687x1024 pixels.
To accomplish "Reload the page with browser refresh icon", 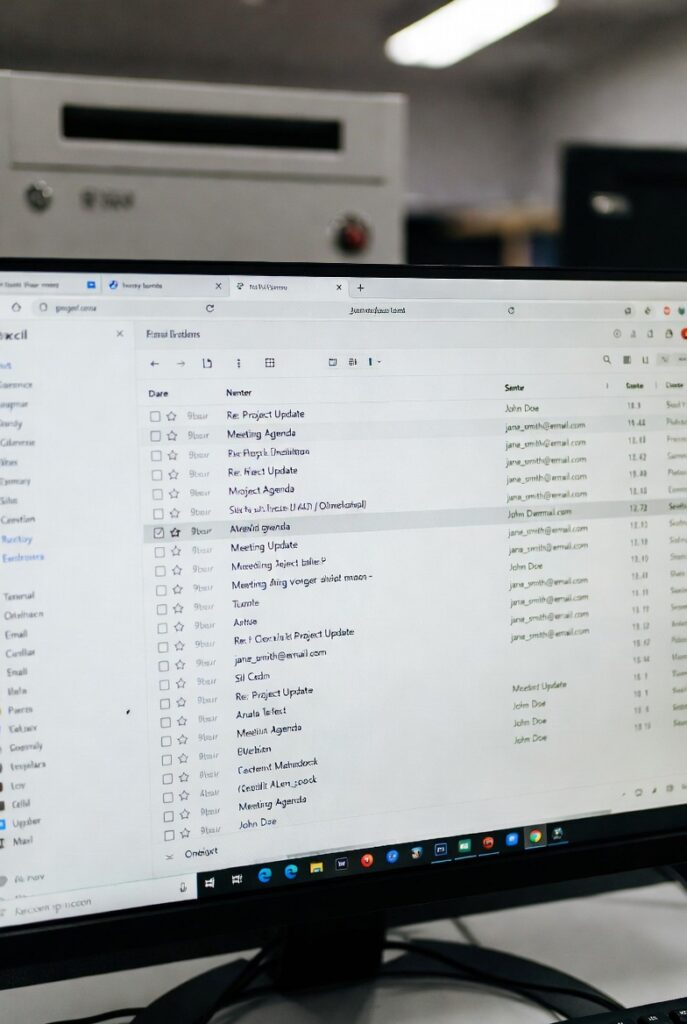I will (218, 310).
